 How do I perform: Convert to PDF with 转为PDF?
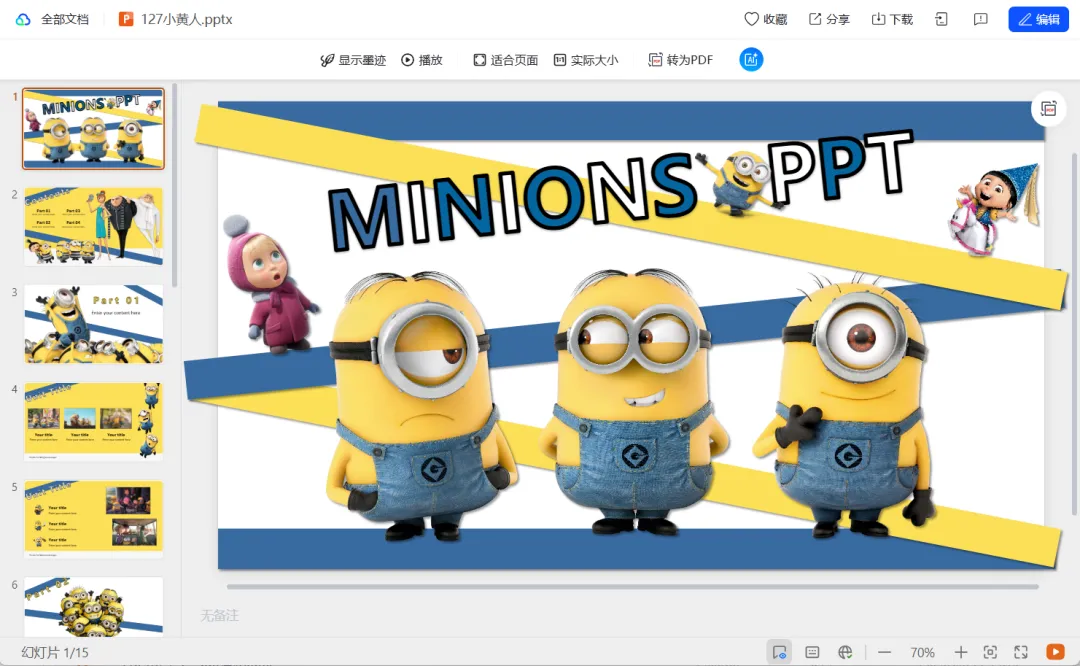click(x=681, y=60)
